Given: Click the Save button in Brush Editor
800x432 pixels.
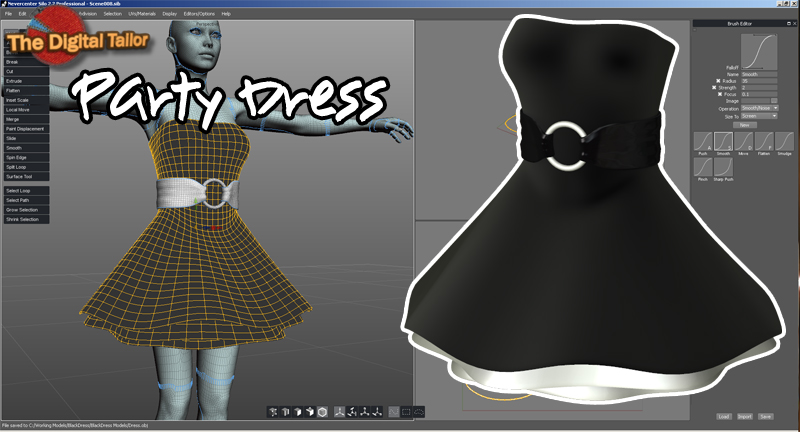Looking at the screenshot, I should [x=765, y=417].
